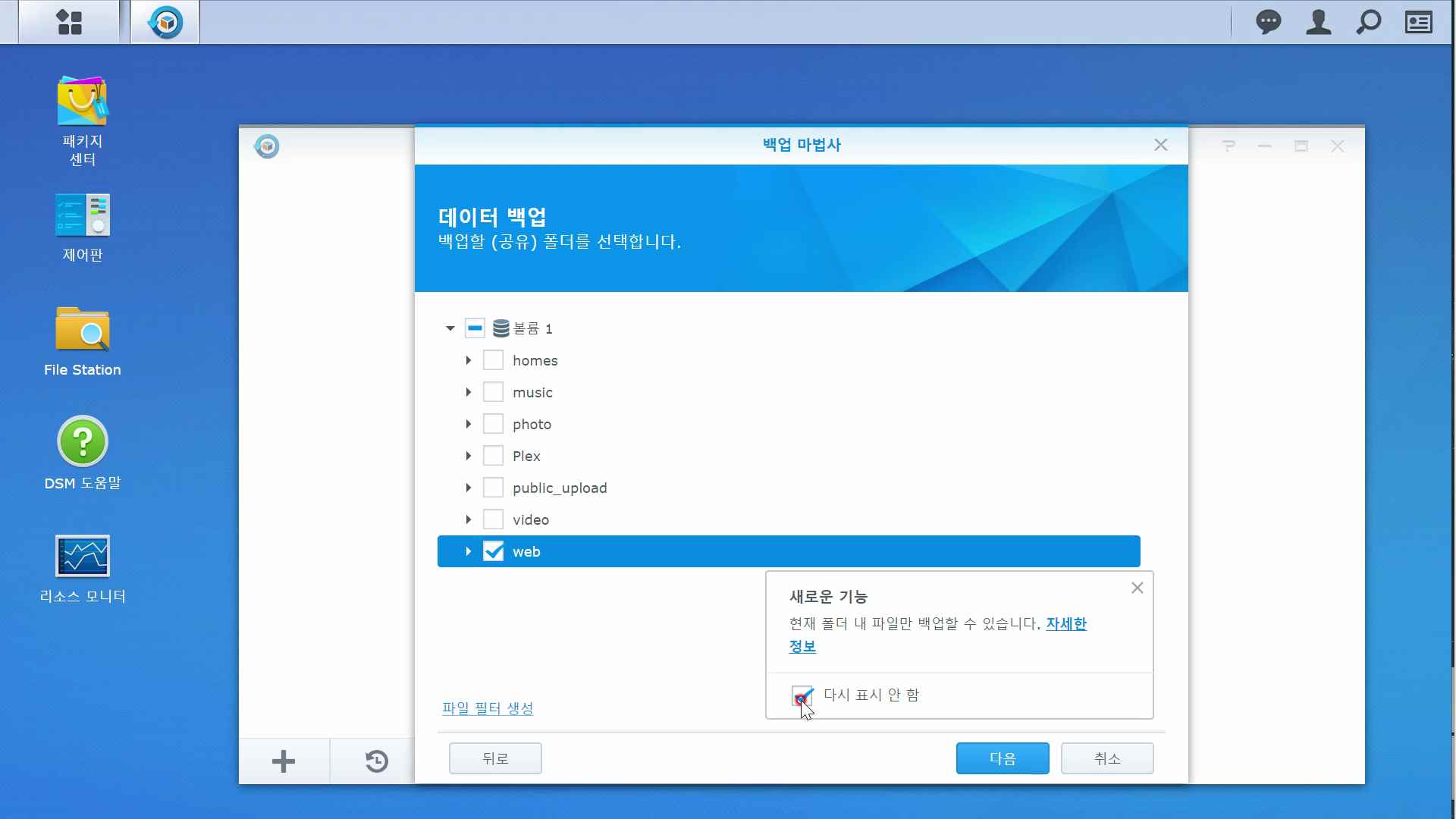Click the Hyper Backup taskbar icon
The image size is (1456, 819).
(165, 22)
